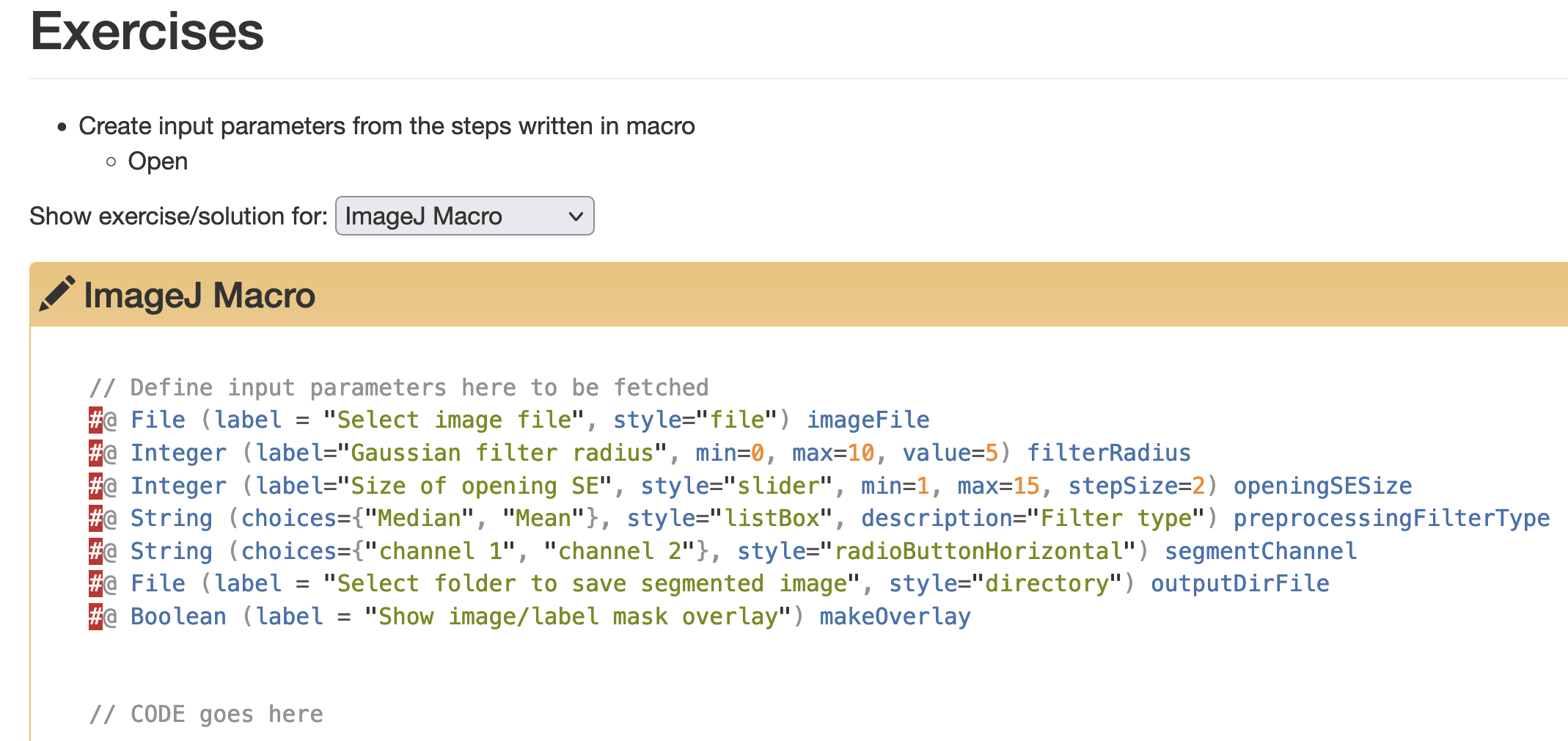
Task: Click the "Define input parameters" comment line
Action: click(x=399, y=387)
